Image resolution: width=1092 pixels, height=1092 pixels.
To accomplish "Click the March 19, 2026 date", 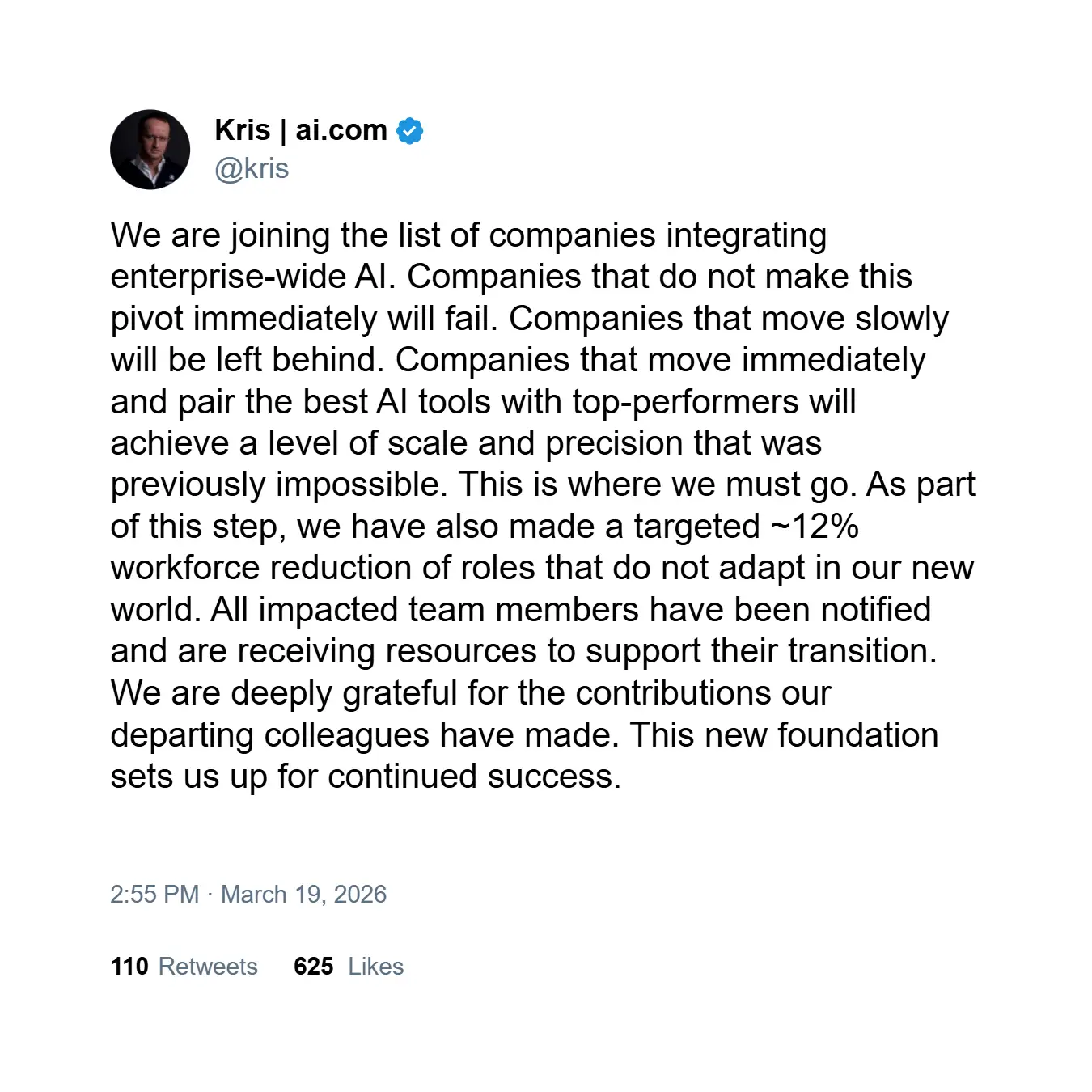I will [x=303, y=894].
